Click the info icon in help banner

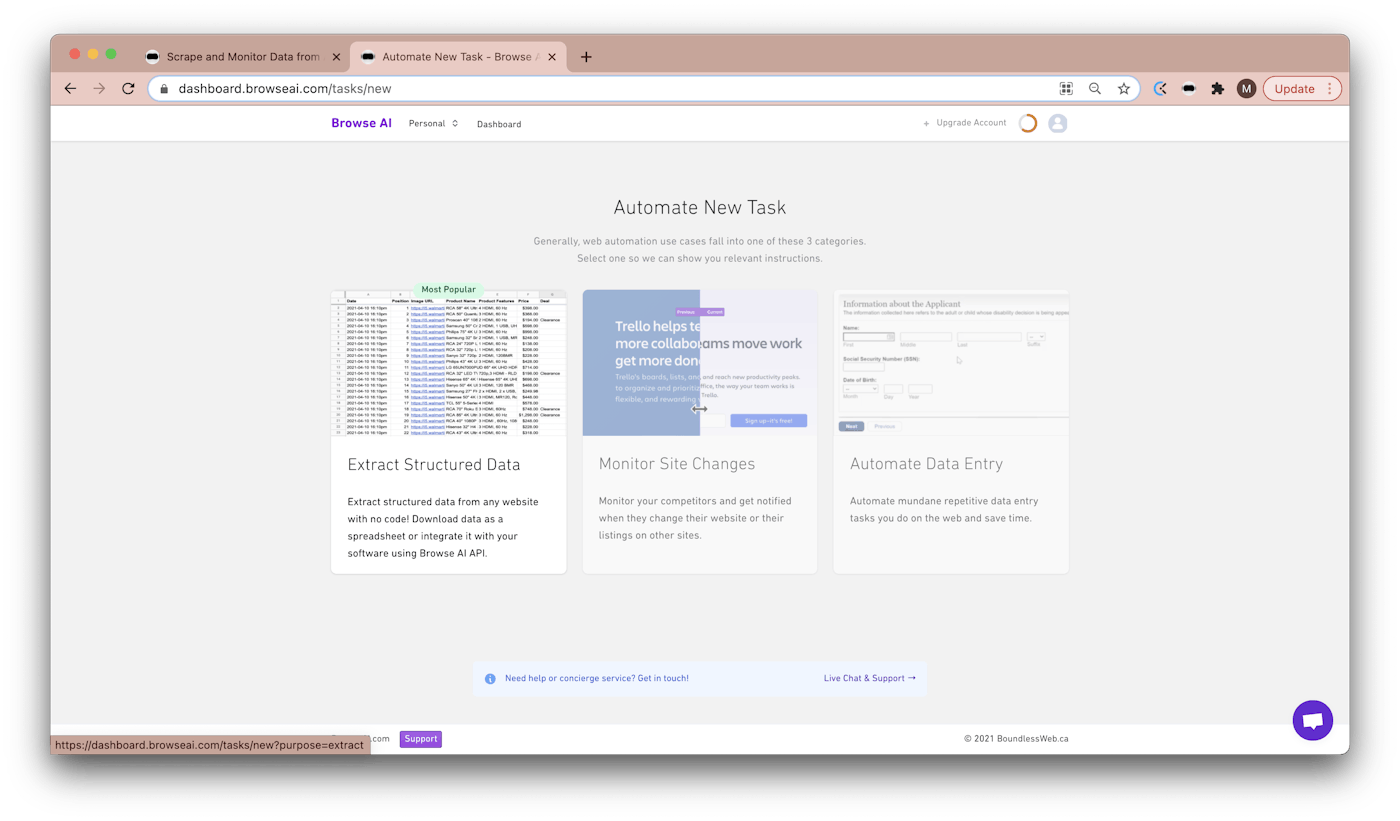tap(490, 679)
